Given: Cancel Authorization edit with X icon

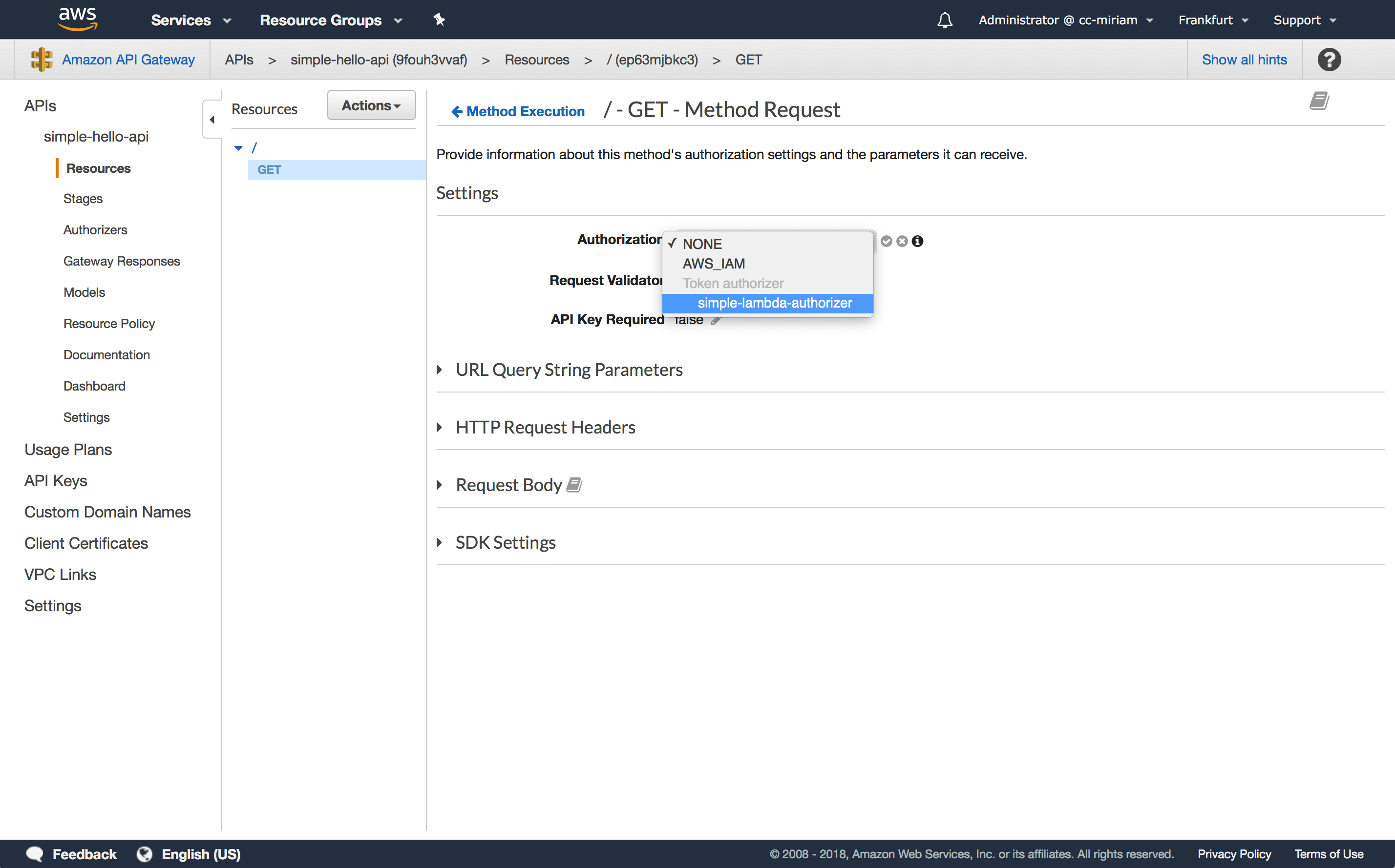Looking at the screenshot, I should click(x=902, y=241).
